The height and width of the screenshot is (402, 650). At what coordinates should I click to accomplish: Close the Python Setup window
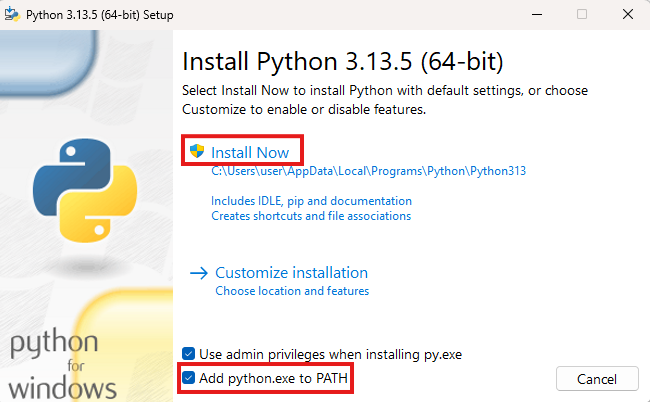pyautogui.click(x=628, y=15)
